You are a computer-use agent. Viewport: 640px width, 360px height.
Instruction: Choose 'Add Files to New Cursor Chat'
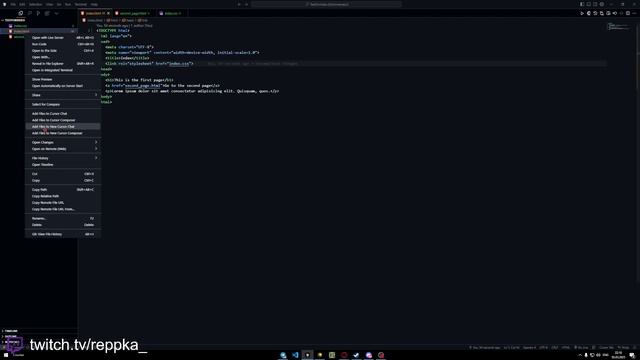63,127
